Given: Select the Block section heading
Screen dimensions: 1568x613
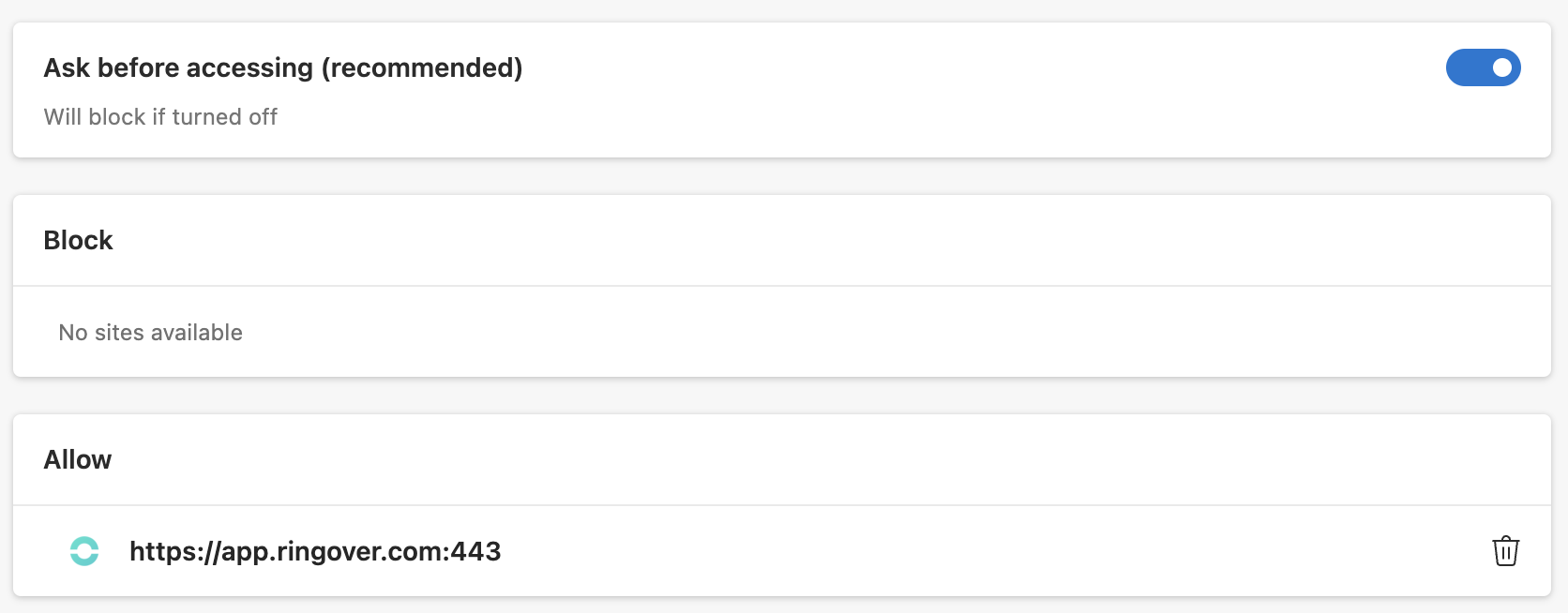Looking at the screenshot, I should 78,240.
